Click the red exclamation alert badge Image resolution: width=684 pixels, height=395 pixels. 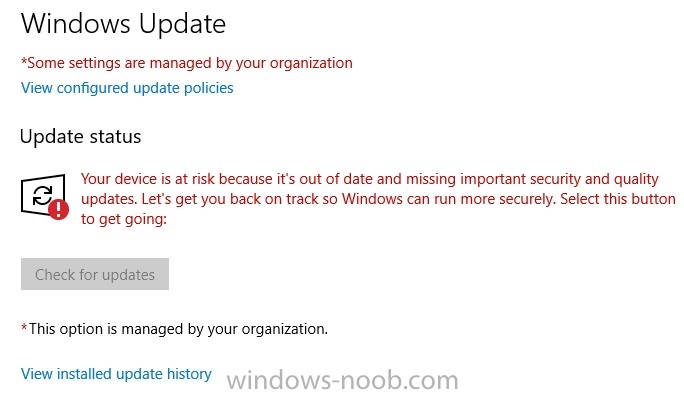pos(58,210)
